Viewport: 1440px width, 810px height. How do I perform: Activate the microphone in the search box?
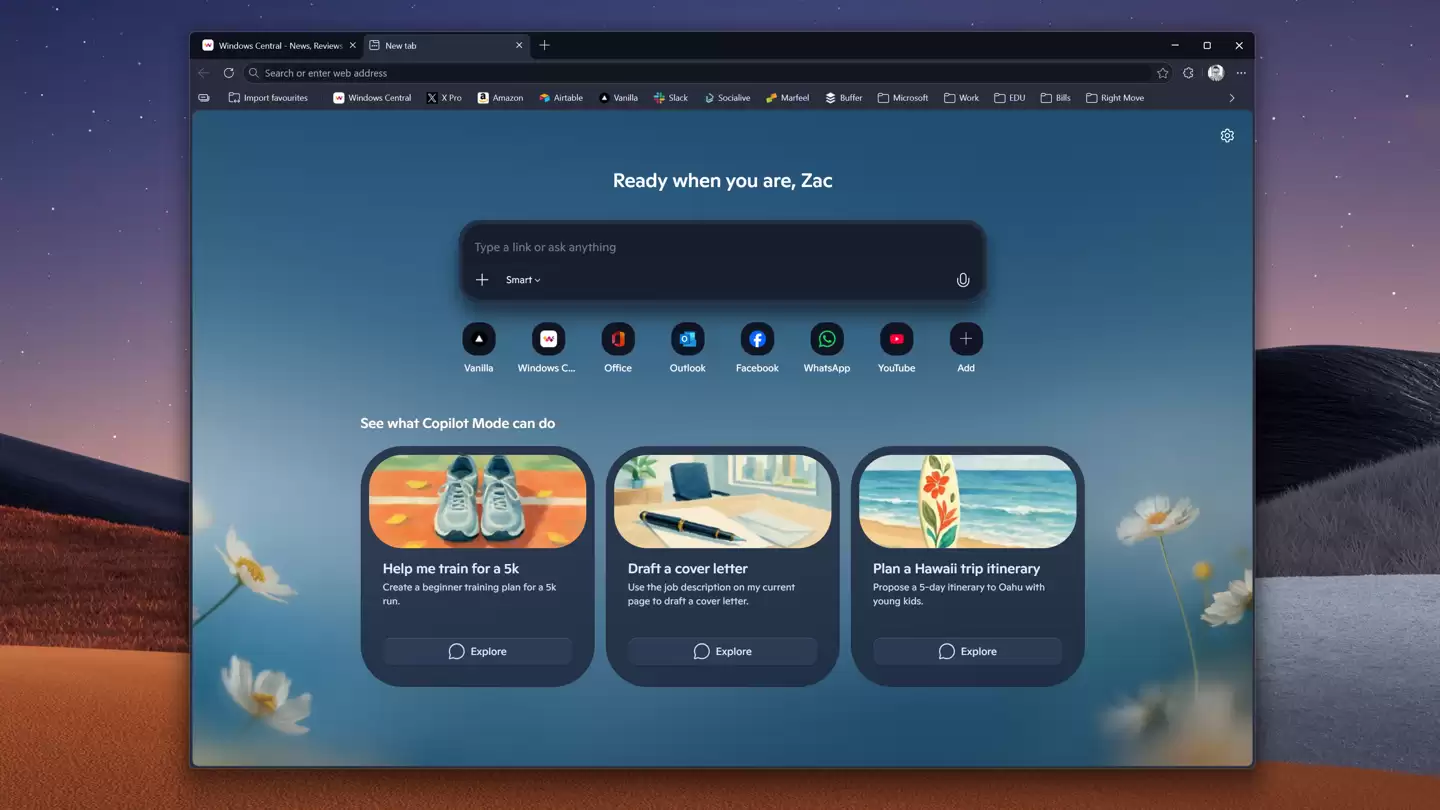coord(962,280)
